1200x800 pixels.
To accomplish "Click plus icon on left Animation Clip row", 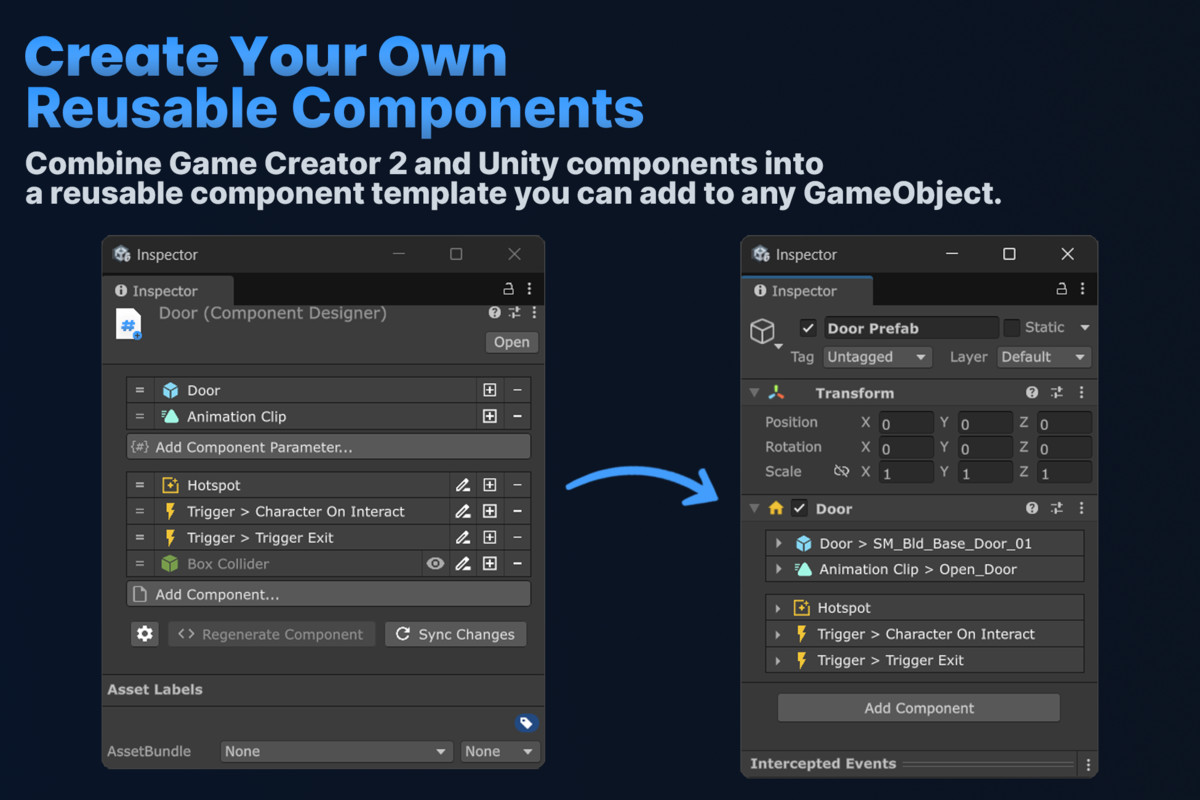I will (x=490, y=417).
